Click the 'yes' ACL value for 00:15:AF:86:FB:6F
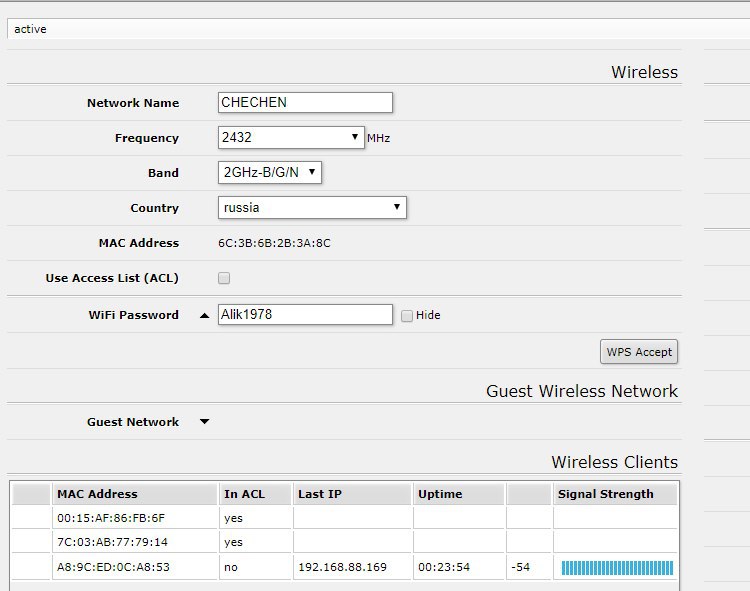This screenshot has height=591, width=750. click(233, 518)
